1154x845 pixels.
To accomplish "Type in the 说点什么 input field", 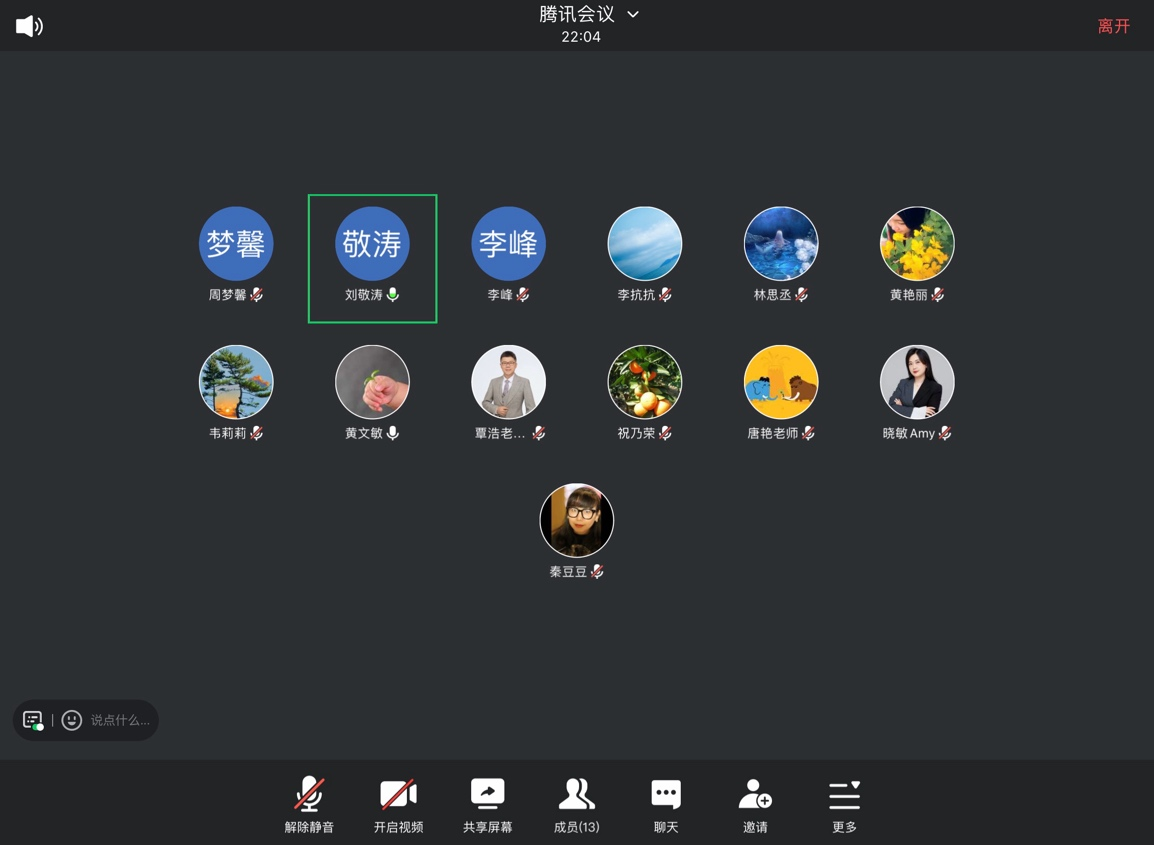I will [120, 720].
